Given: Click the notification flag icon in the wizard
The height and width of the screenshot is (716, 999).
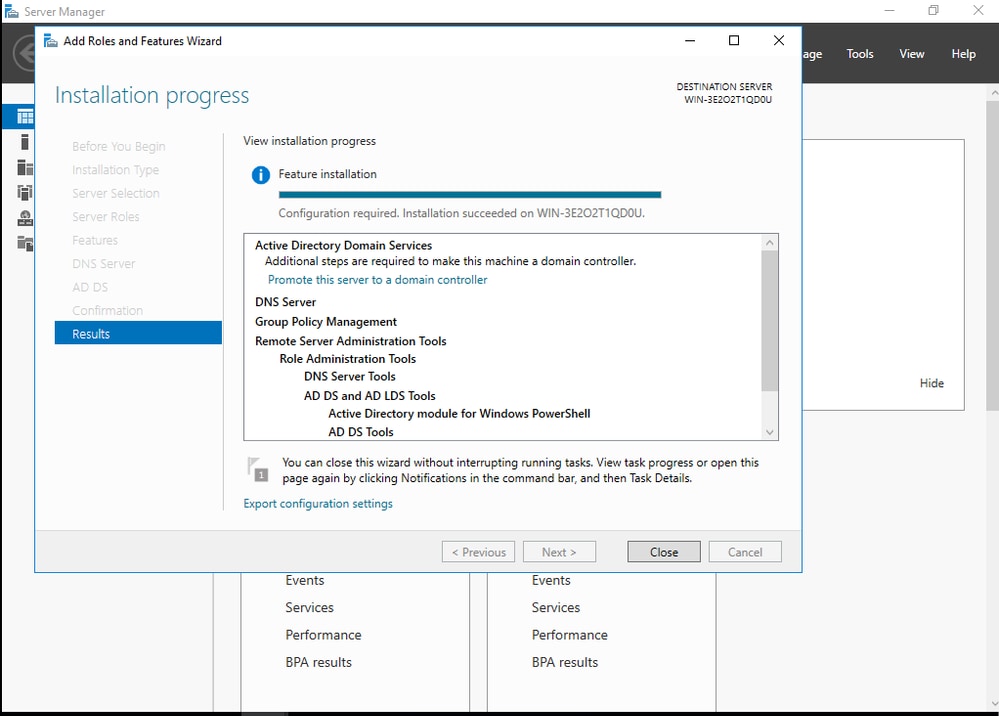Looking at the screenshot, I should [x=257, y=469].
